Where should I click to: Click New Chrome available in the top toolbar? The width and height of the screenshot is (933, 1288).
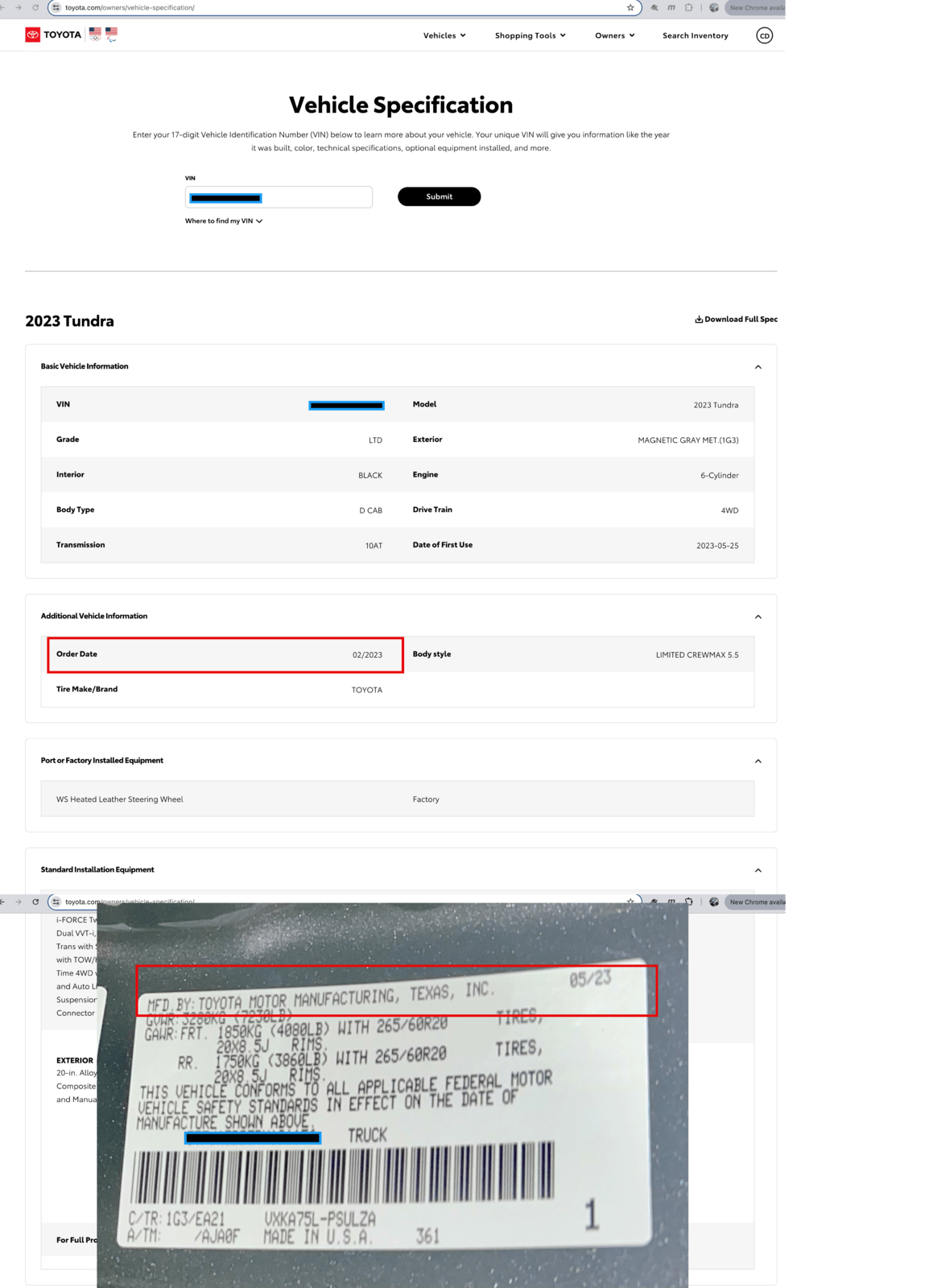tap(755, 7)
